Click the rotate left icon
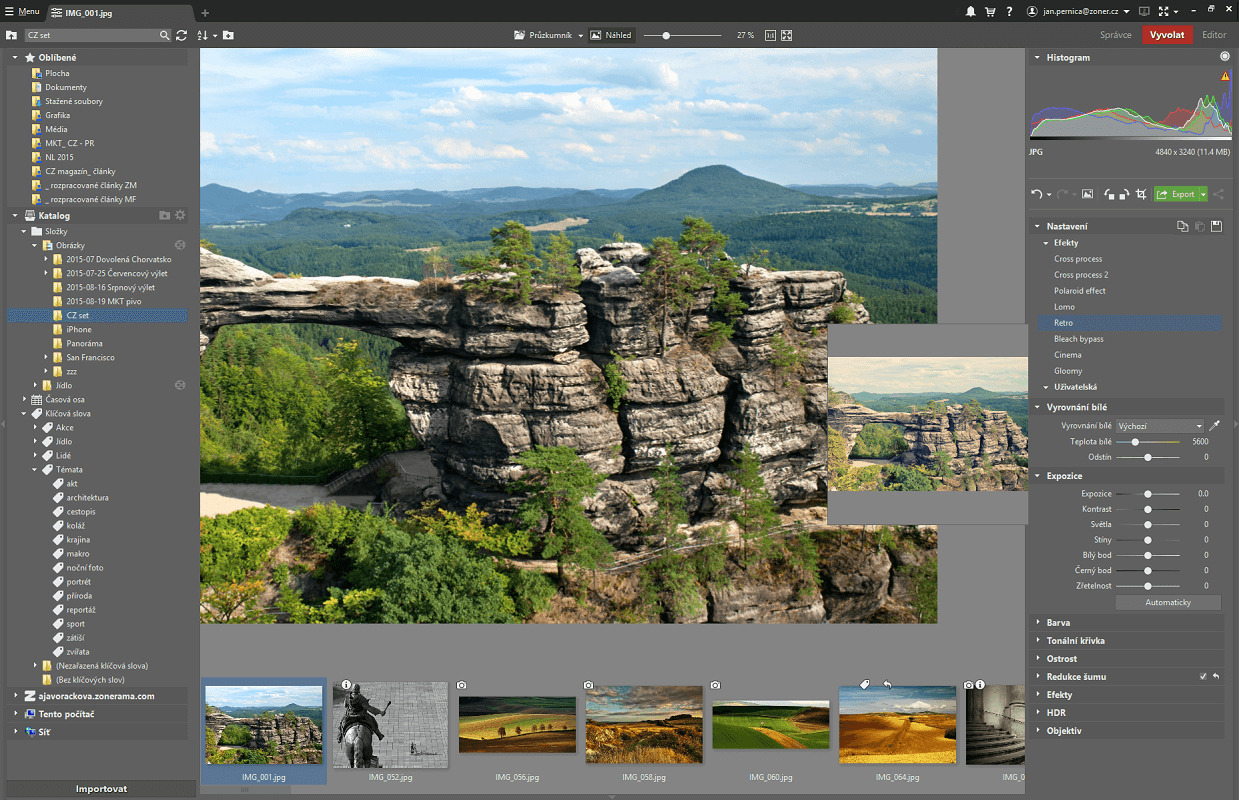This screenshot has height=800, width=1239. [x=1108, y=194]
